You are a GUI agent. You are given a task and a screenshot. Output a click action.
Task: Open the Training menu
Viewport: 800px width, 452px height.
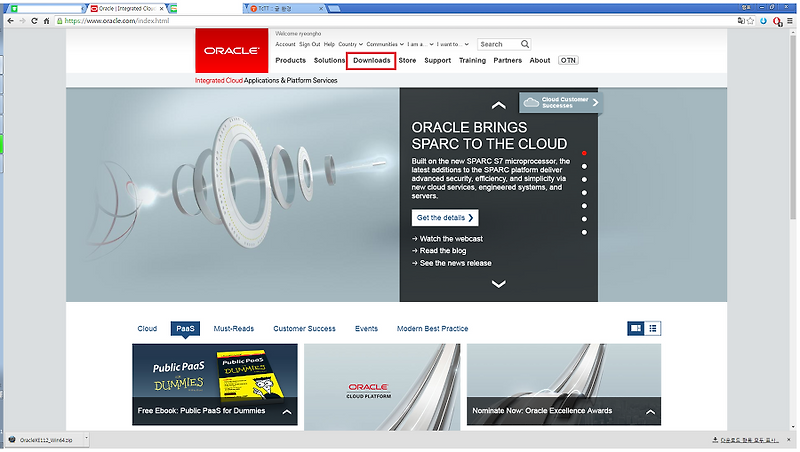point(472,60)
